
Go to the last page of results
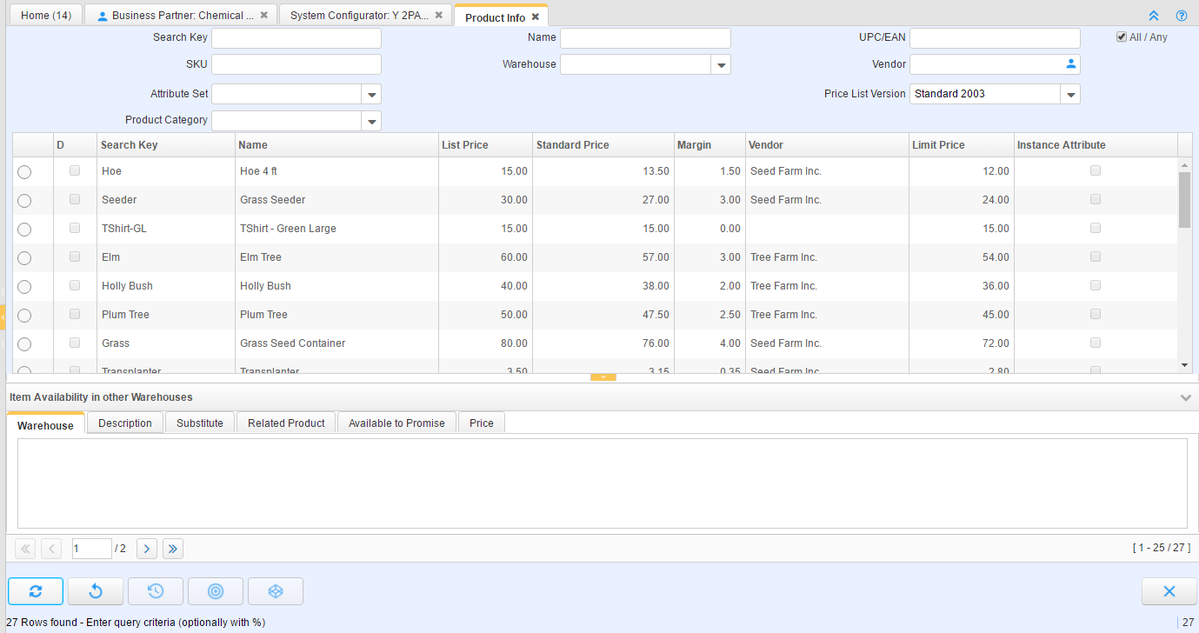[172, 548]
